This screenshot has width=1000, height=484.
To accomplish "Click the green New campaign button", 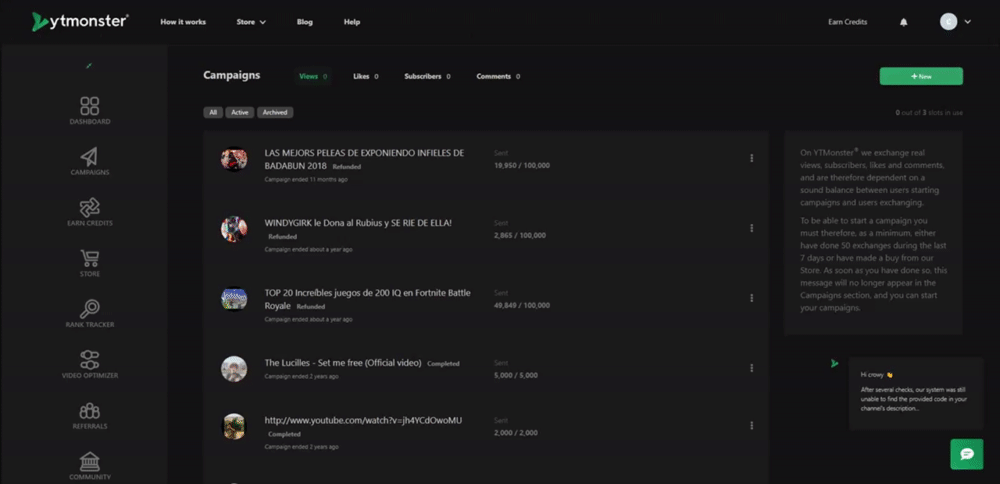I will (x=921, y=76).
